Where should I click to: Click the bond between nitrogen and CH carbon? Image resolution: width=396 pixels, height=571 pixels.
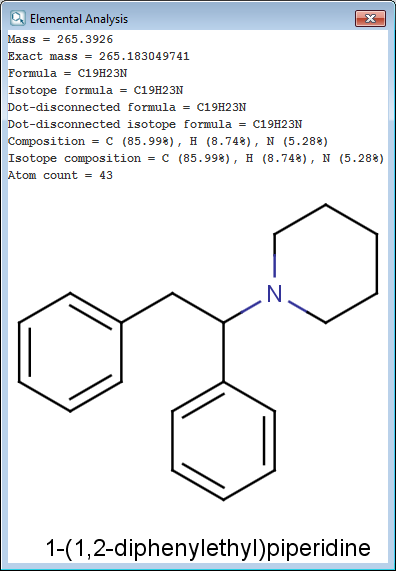[x=242, y=312]
